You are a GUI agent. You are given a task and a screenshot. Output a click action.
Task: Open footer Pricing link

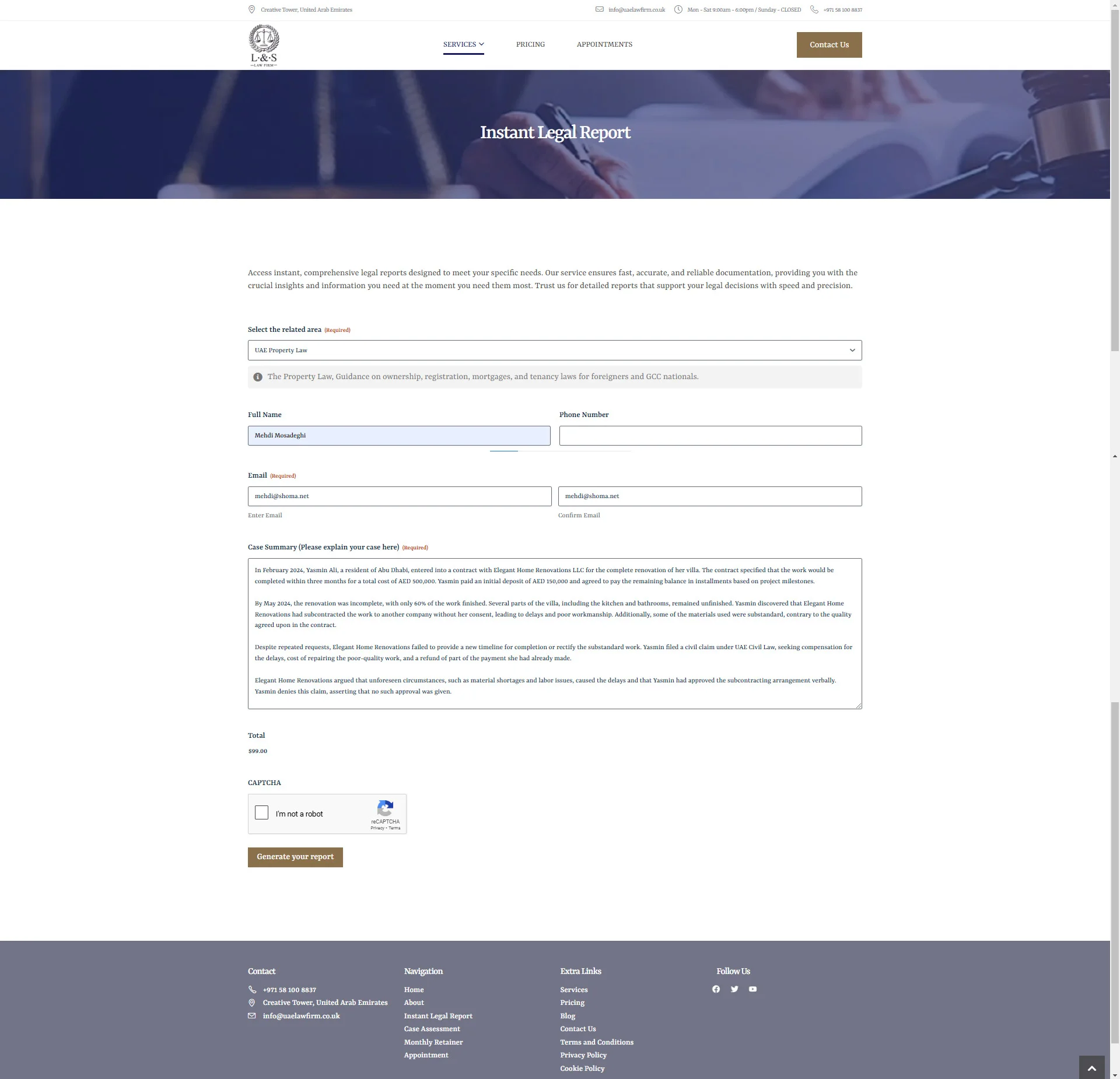tap(572, 1003)
